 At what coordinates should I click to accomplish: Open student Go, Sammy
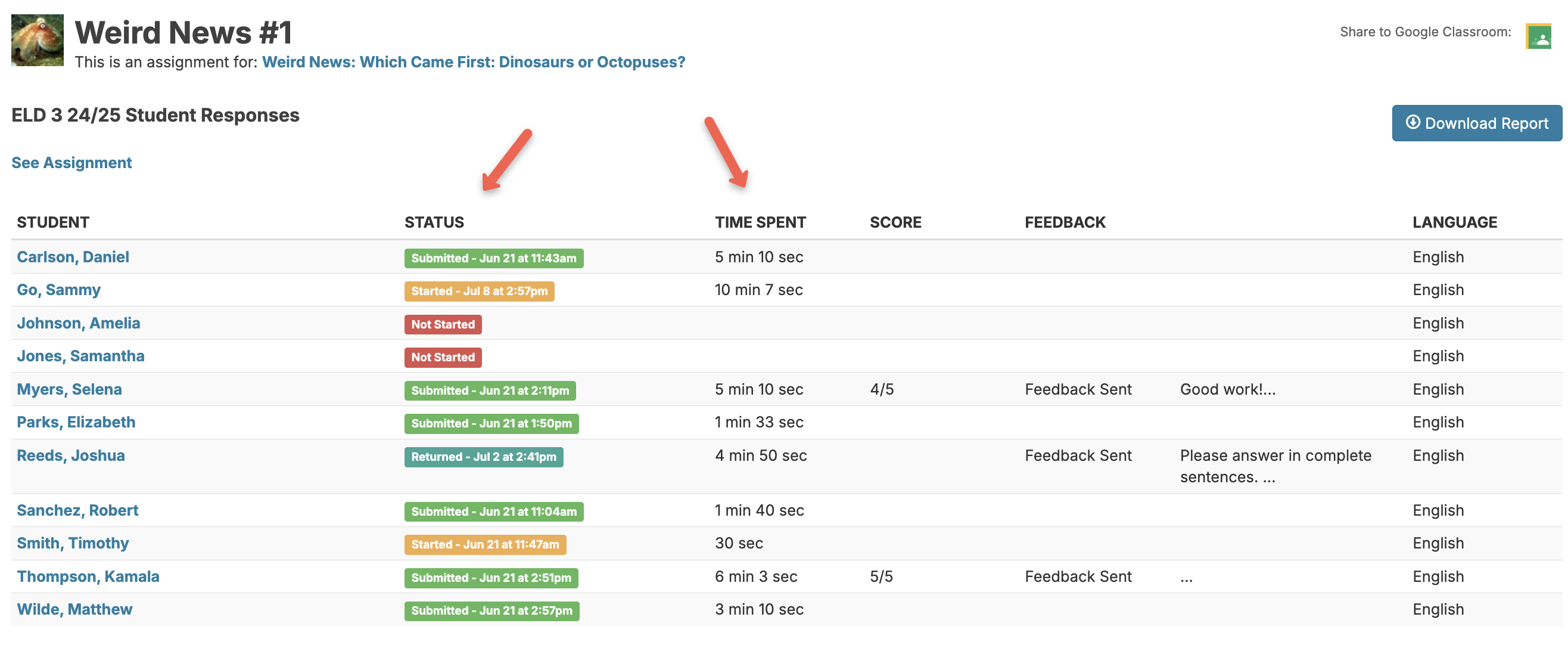click(58, 290)
